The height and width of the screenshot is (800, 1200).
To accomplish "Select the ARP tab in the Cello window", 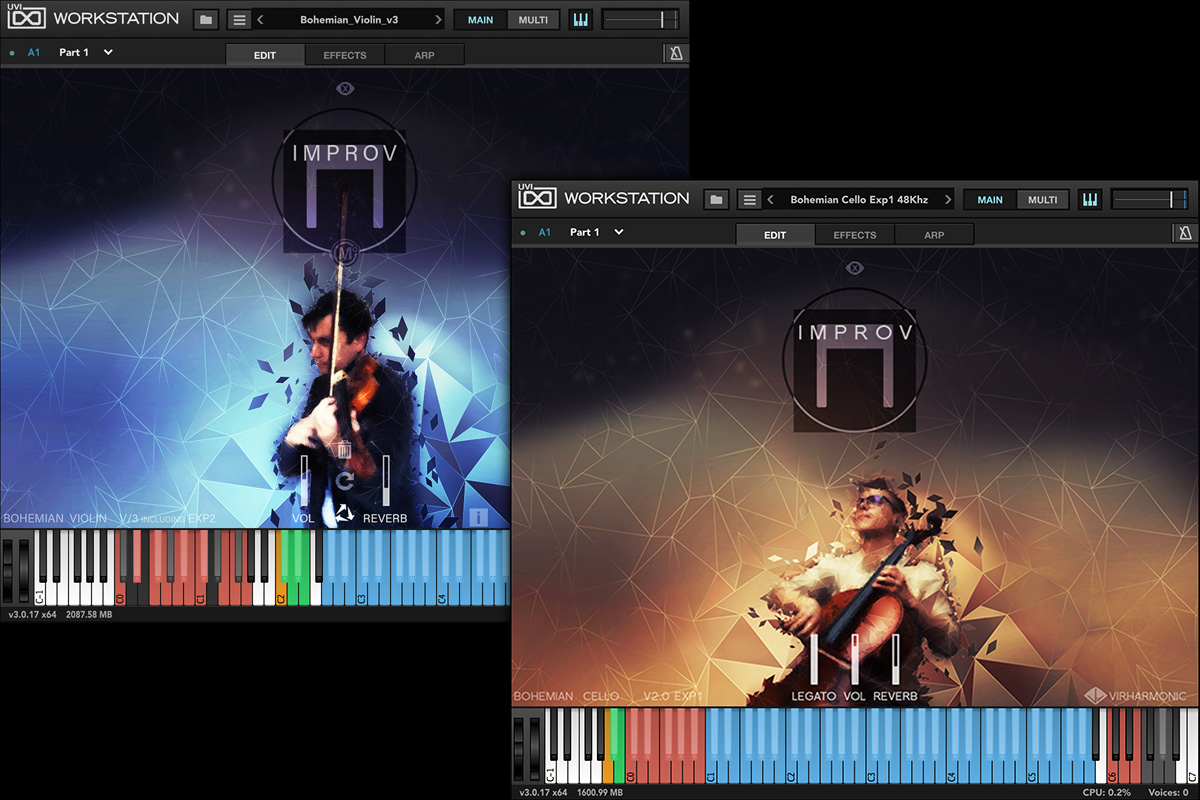I will [934, 235].
